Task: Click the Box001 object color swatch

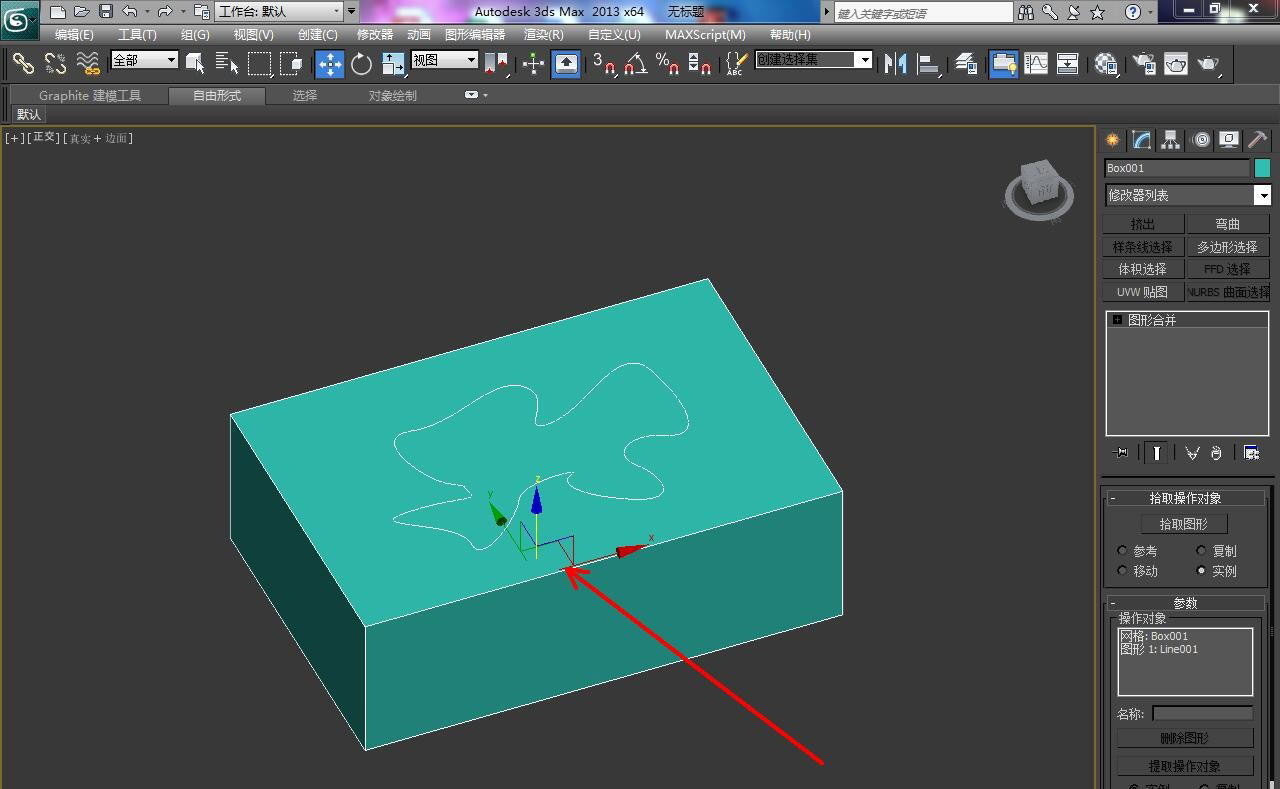Action: [x=1262, y=168]
